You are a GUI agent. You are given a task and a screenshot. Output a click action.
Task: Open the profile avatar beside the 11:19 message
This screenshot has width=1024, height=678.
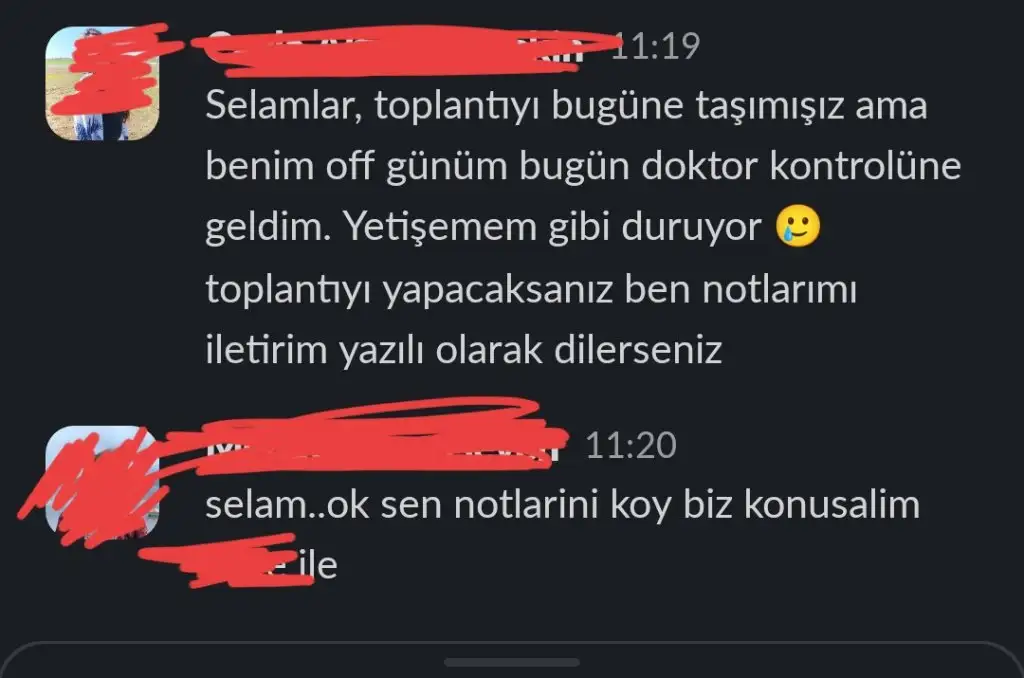pyautogui.click(x=102, y=84)
